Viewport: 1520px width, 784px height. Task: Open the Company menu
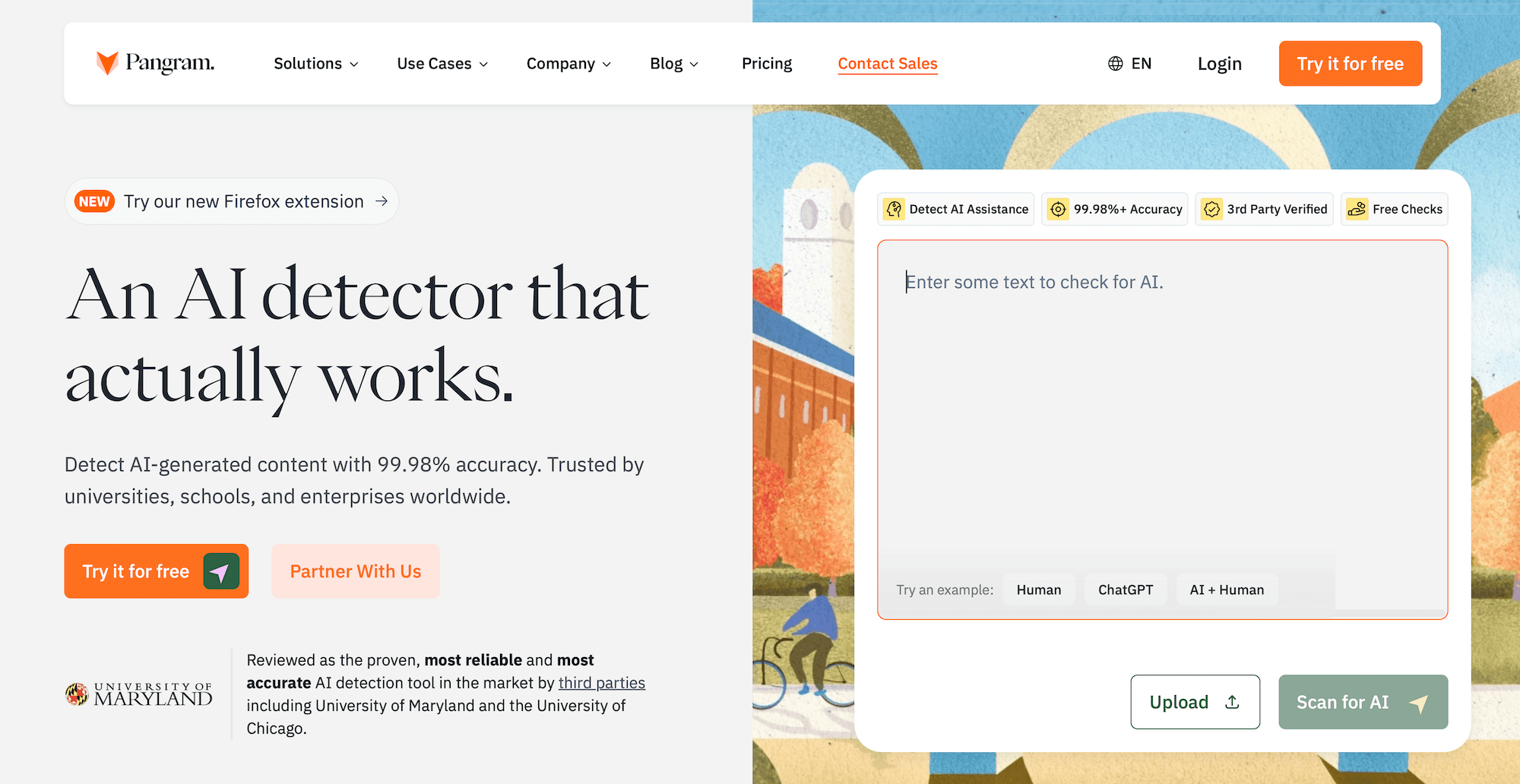click(x=568, y=64)
